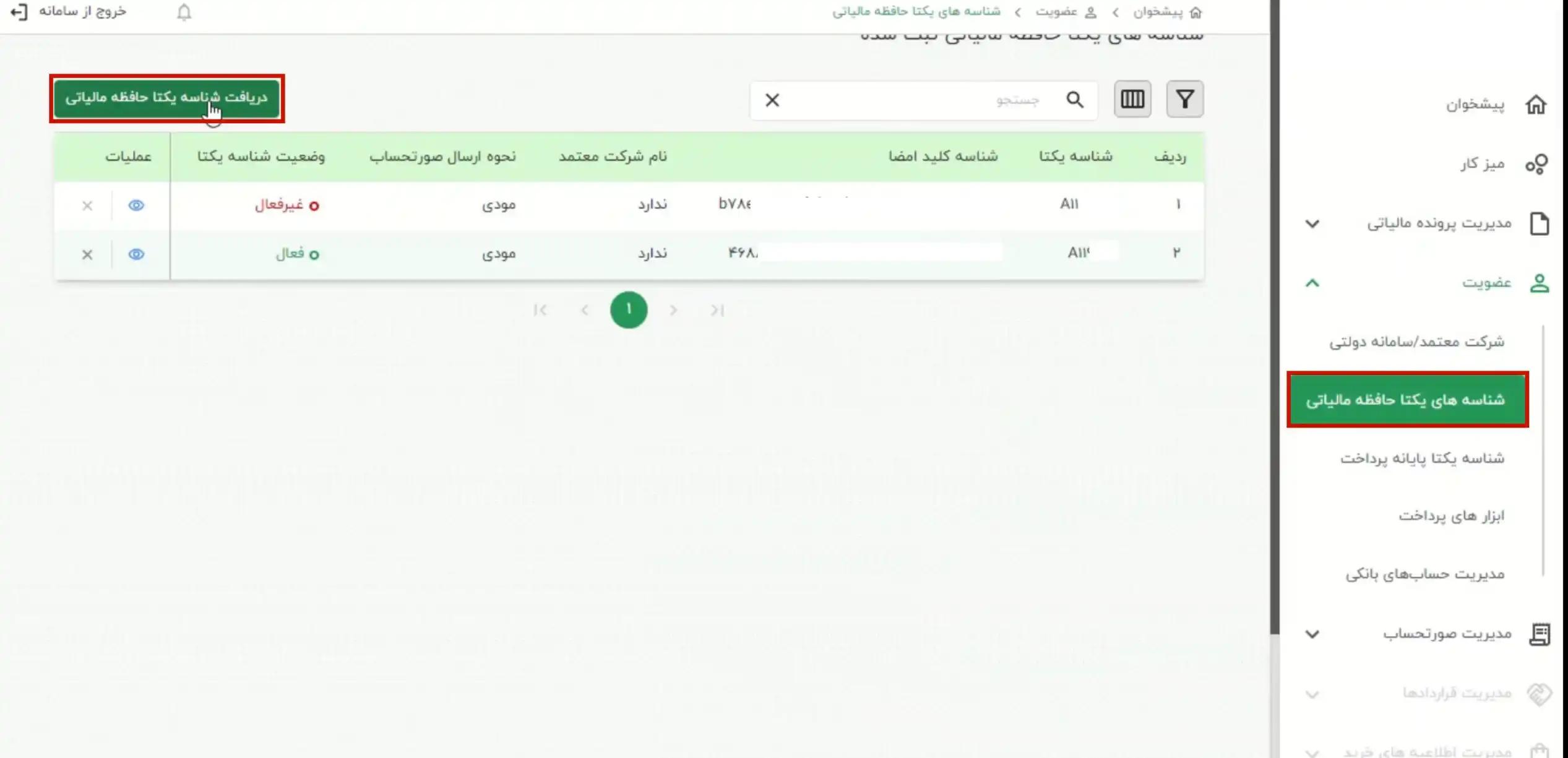Click inside the جستجو search field

point(916,100)
